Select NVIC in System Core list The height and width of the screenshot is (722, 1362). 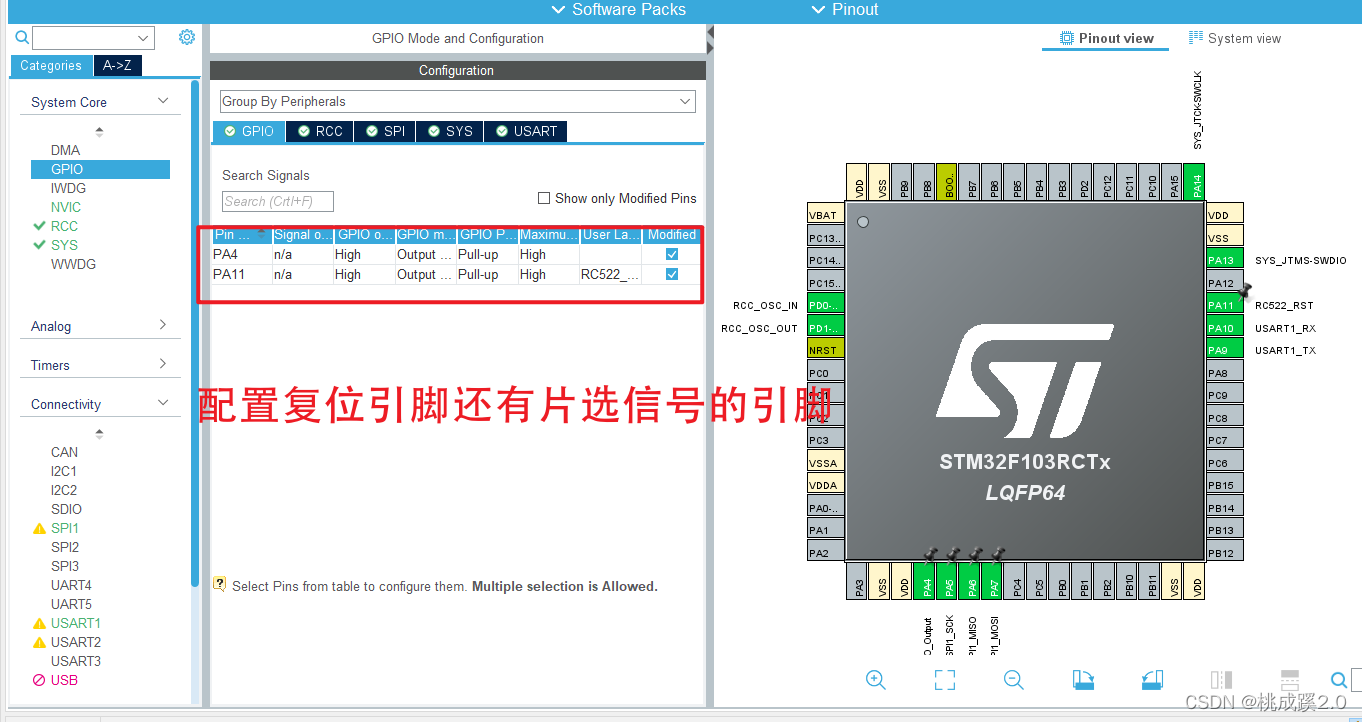(66, 207)
